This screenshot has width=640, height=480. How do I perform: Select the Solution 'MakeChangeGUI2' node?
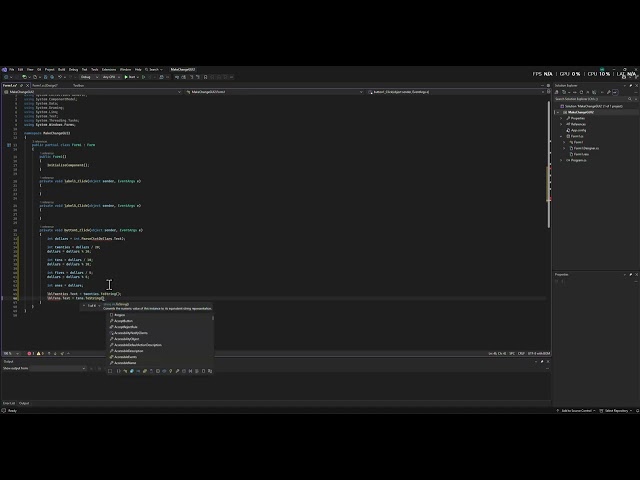pos(593,106)
